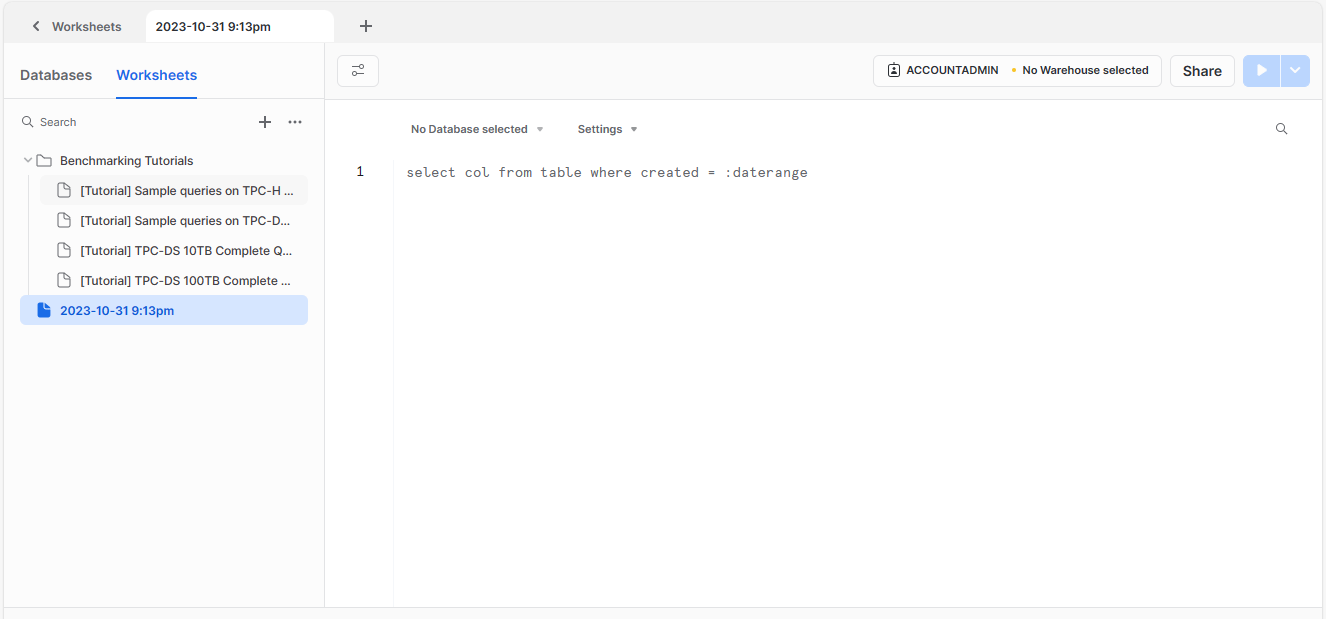
Task: Collapse the Benchmarking Tutorials folder
Action: [x=28, y=160]
